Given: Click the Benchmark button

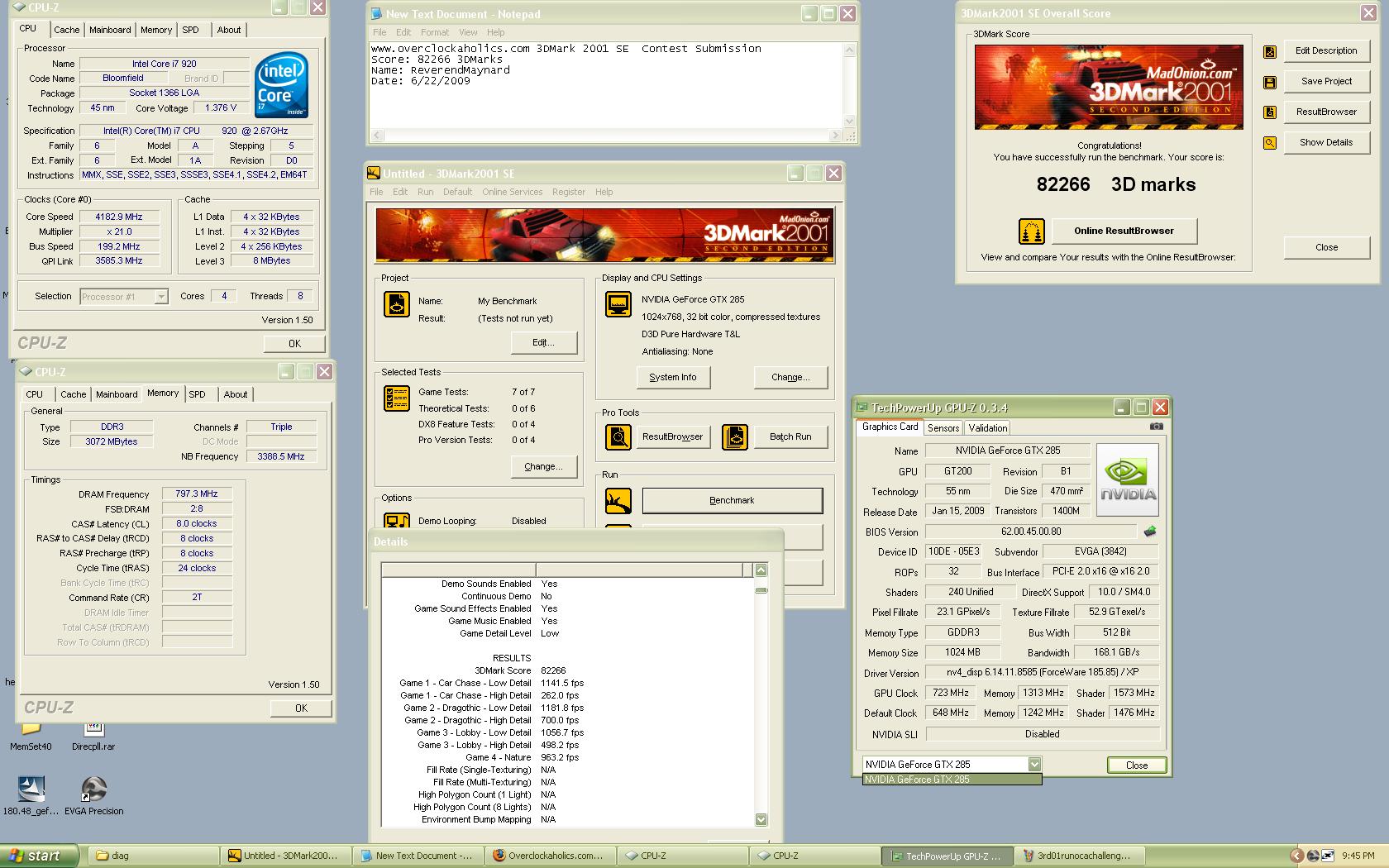Looking at the screenshot, I should [732, 501].
